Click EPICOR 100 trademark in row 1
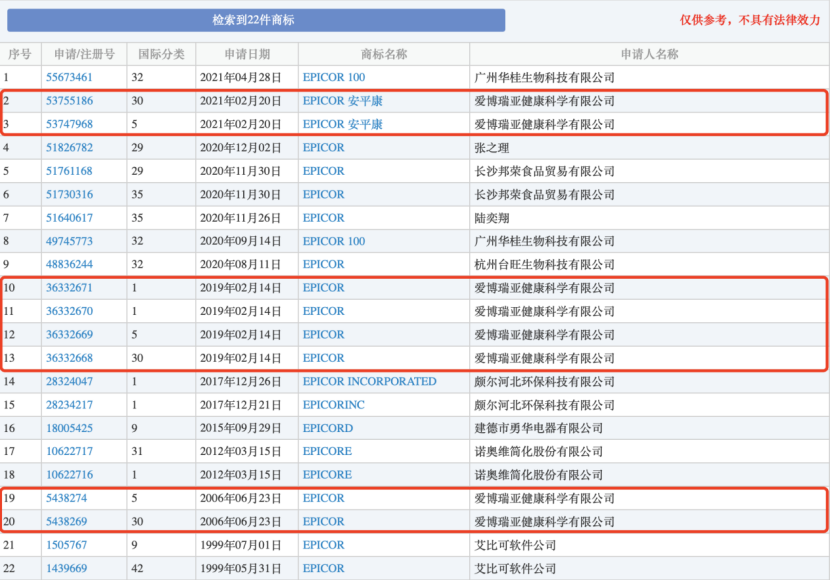 pos(334,77)
